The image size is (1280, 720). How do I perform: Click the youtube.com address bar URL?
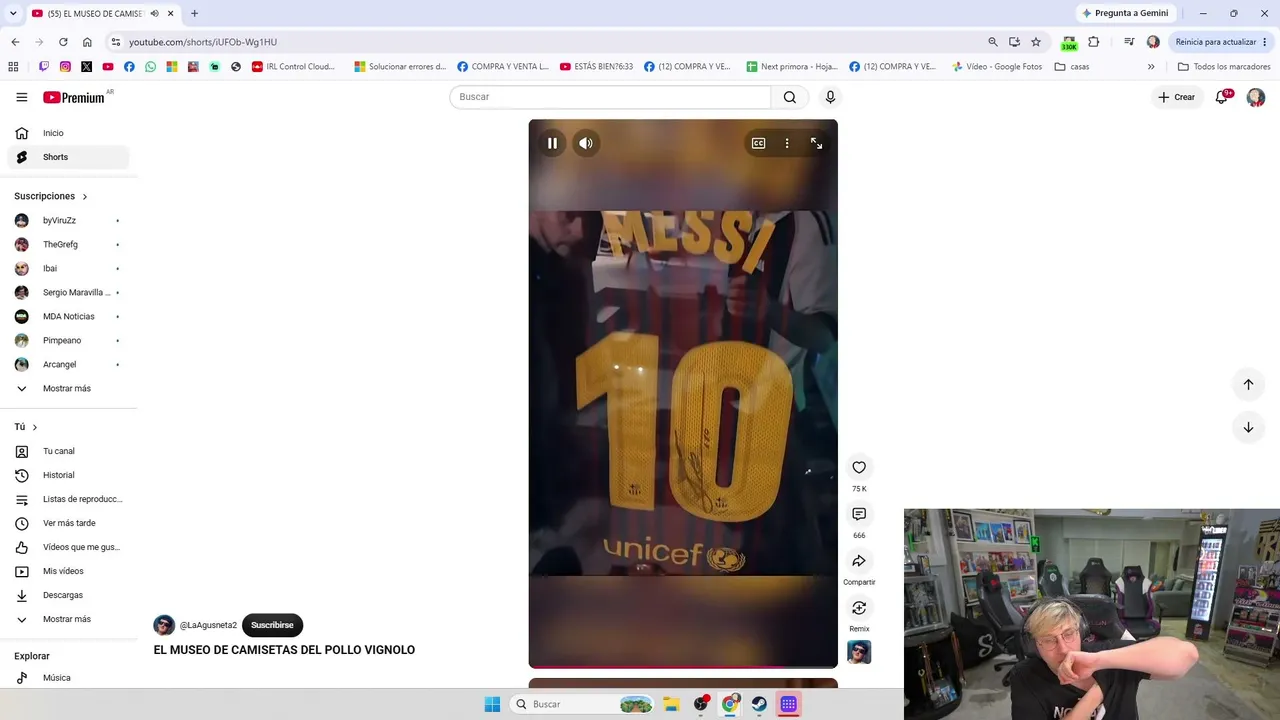pos(203,42)
